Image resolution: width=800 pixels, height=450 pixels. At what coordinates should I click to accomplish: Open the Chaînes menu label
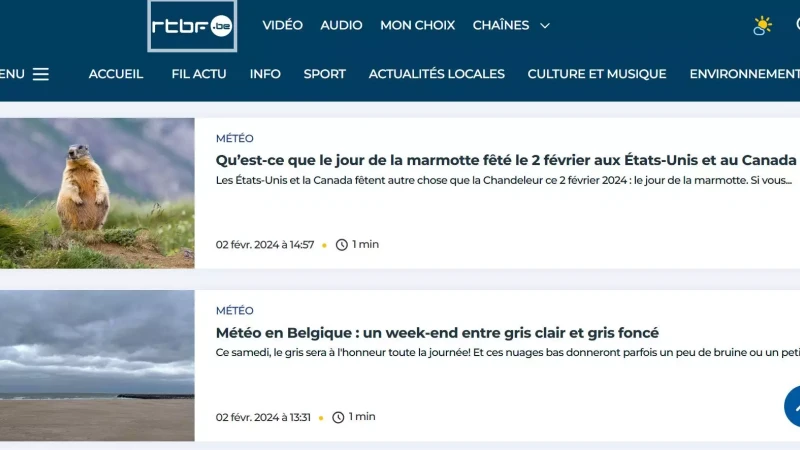click(501, 25)
